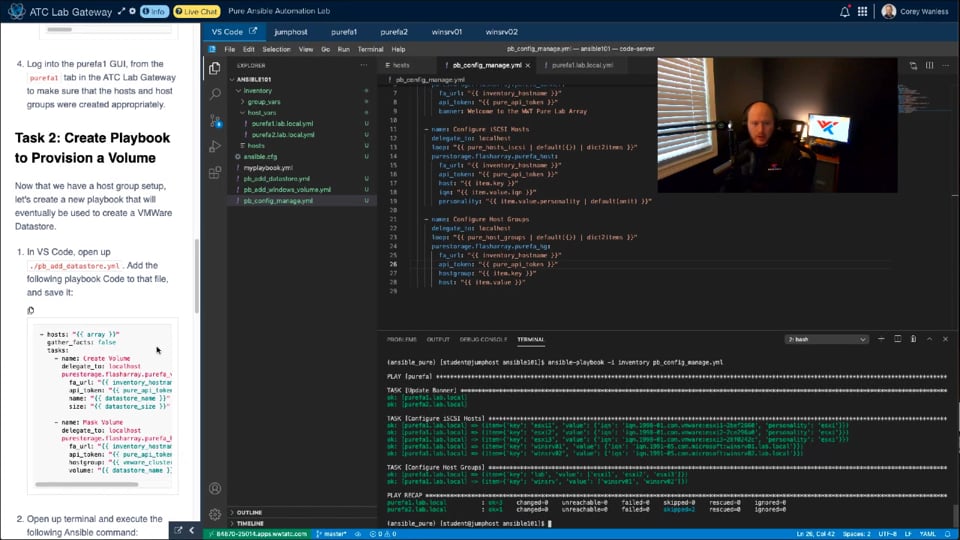Switch to the DEBUG CONSOLE panel tab
Screen dimensions: 960x540
483,339
